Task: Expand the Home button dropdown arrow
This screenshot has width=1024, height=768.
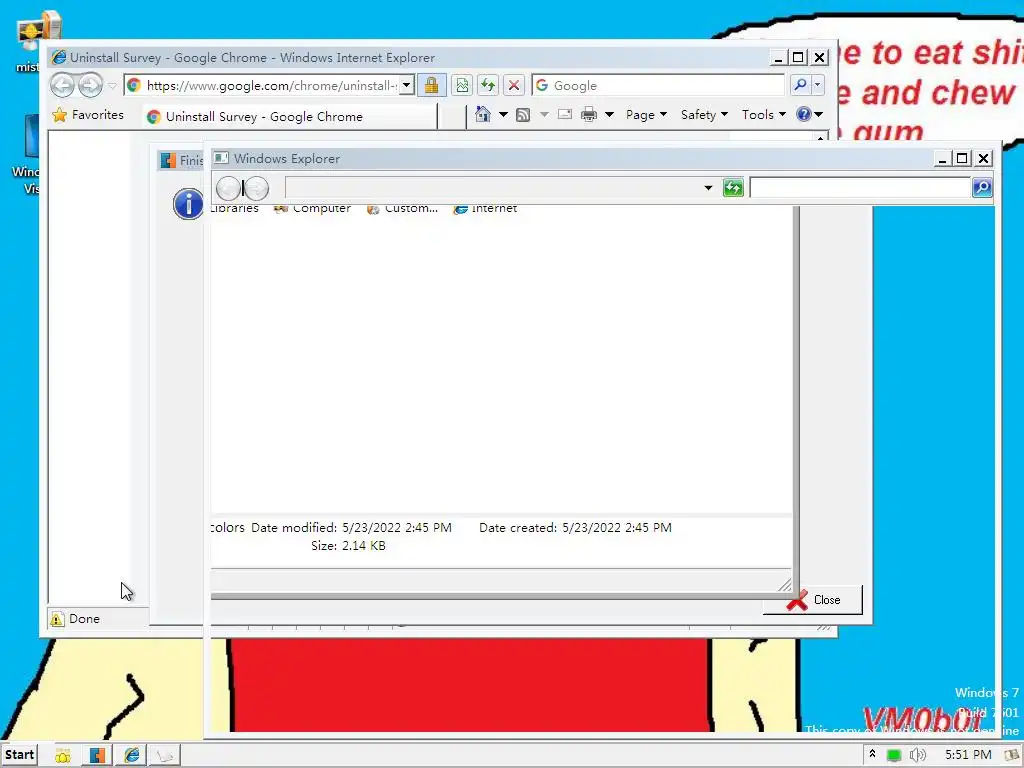Action: pyautogui.click(x=503, y=114)
